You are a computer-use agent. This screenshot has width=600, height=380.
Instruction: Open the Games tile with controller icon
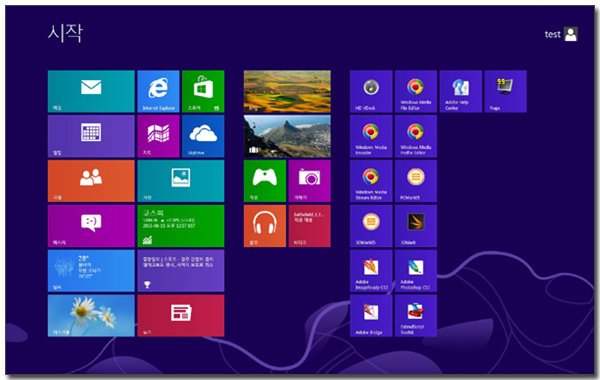(x=265, y=181)
